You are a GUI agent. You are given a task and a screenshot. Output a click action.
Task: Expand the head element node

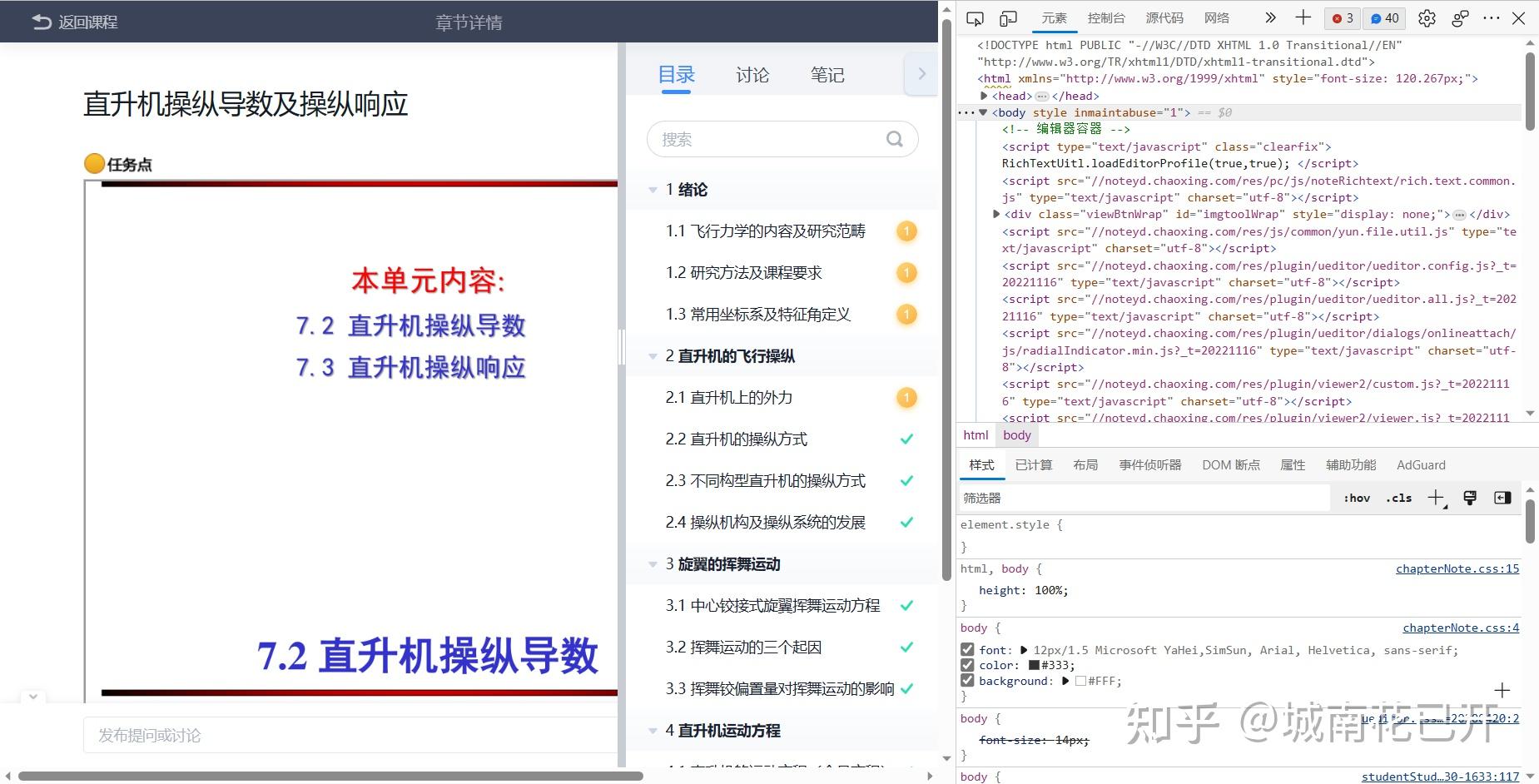(x=984, y=96)
